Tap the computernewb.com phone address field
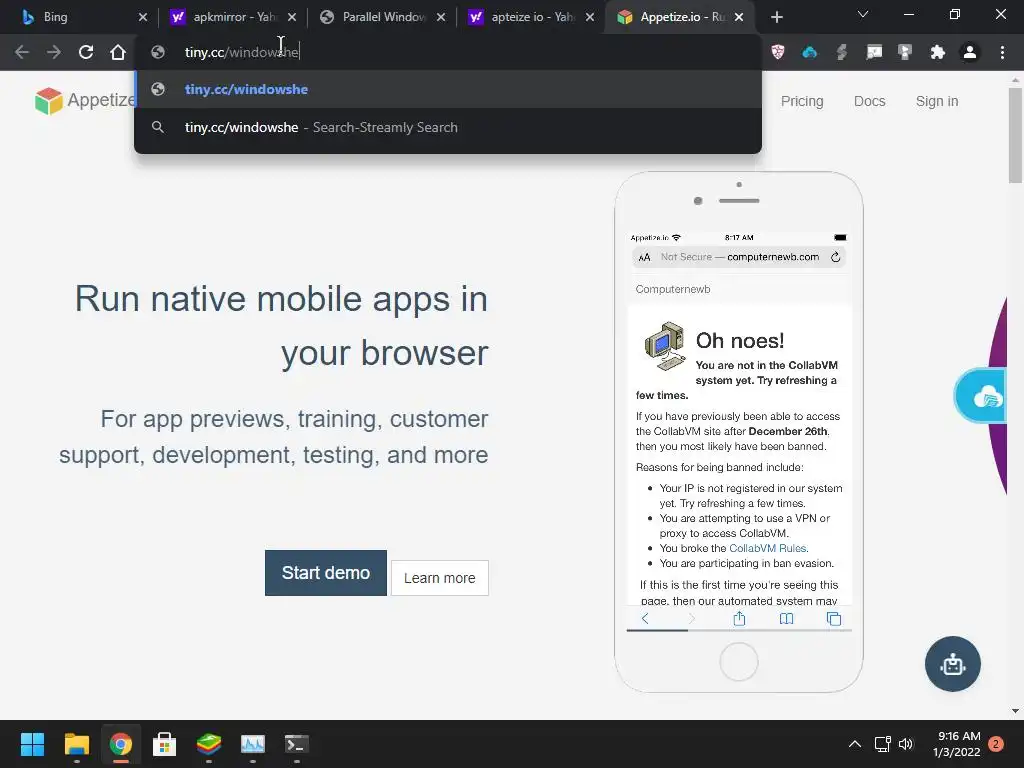 (739, 257)
